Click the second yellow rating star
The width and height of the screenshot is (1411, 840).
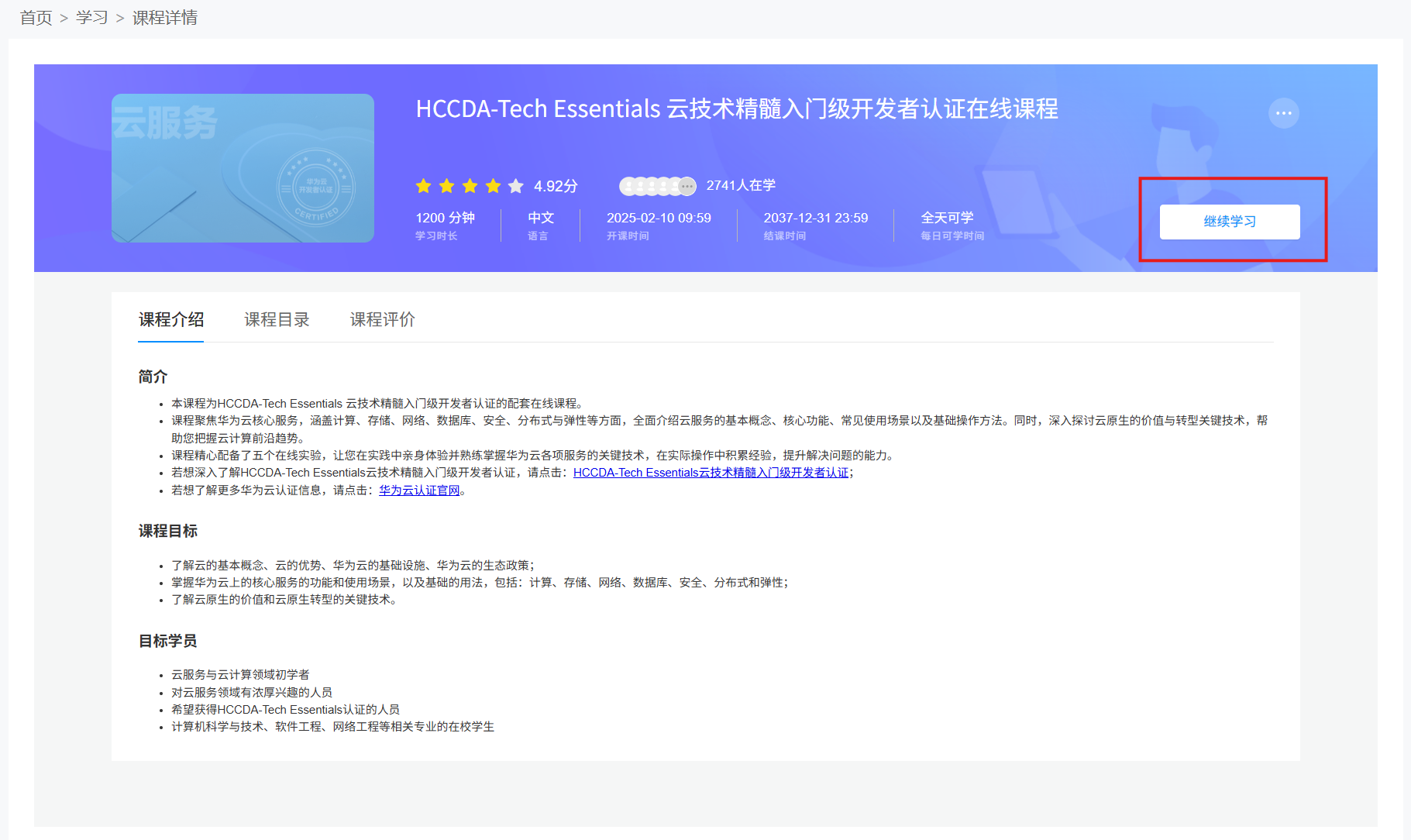tap(446, 186)
